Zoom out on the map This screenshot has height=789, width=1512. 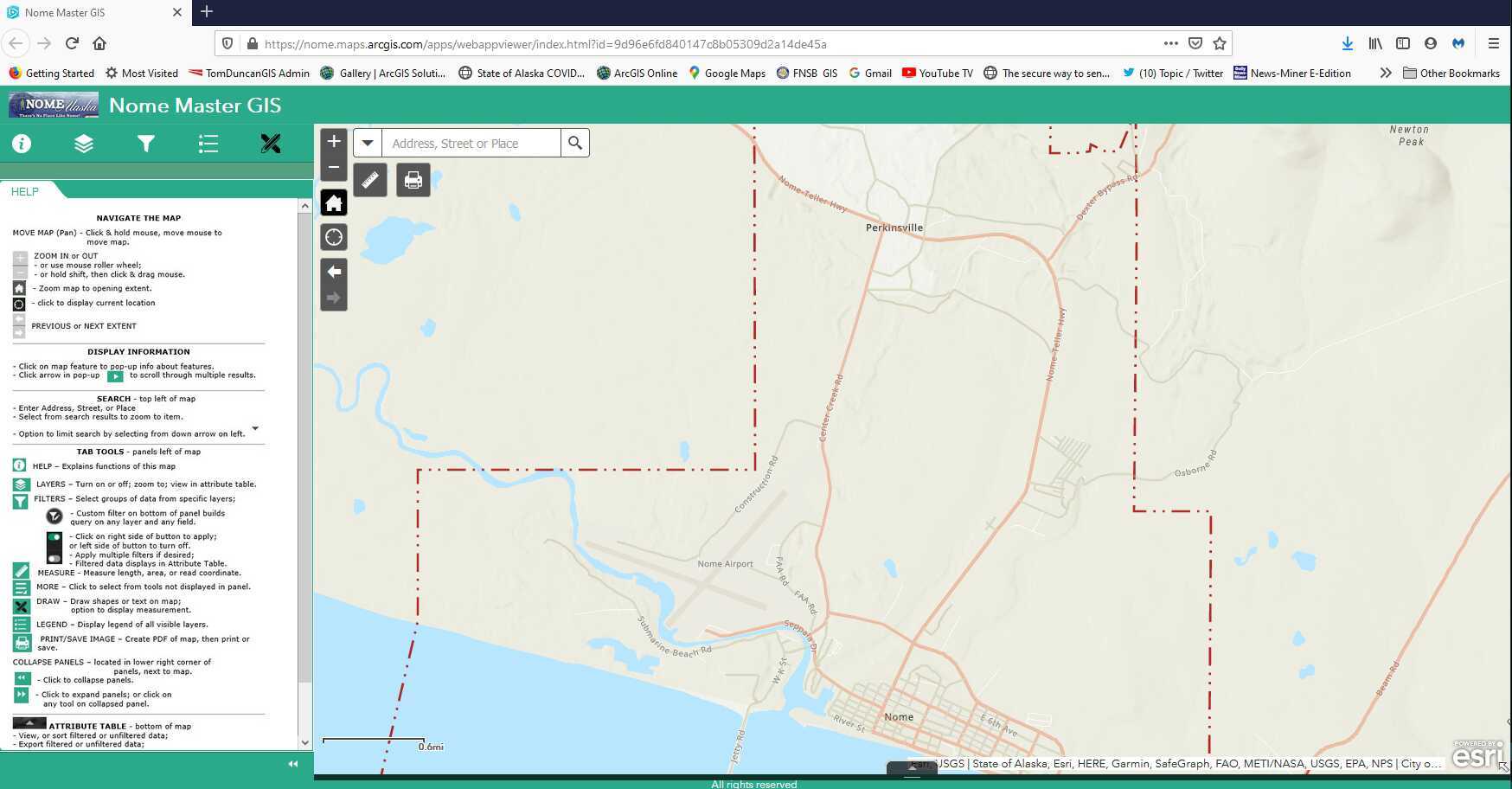point(334,167)
